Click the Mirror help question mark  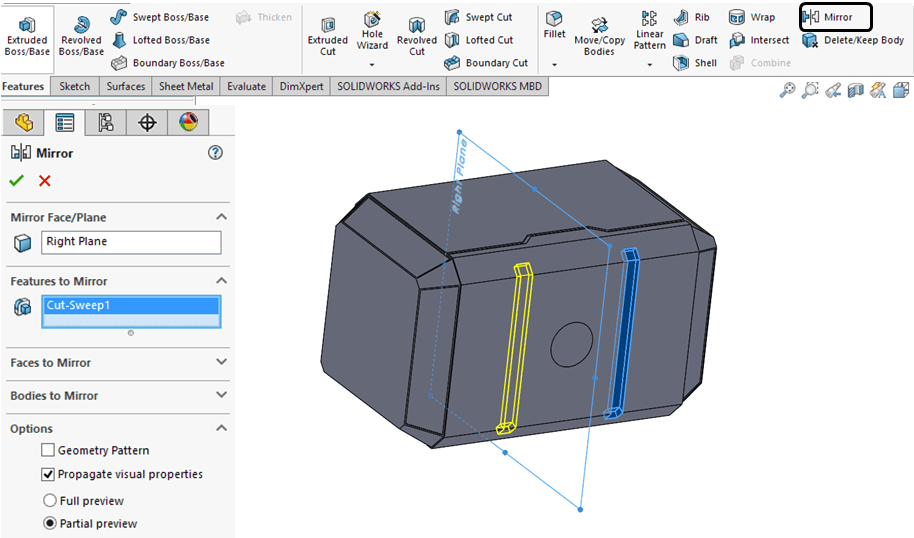(x=215, y=153)
